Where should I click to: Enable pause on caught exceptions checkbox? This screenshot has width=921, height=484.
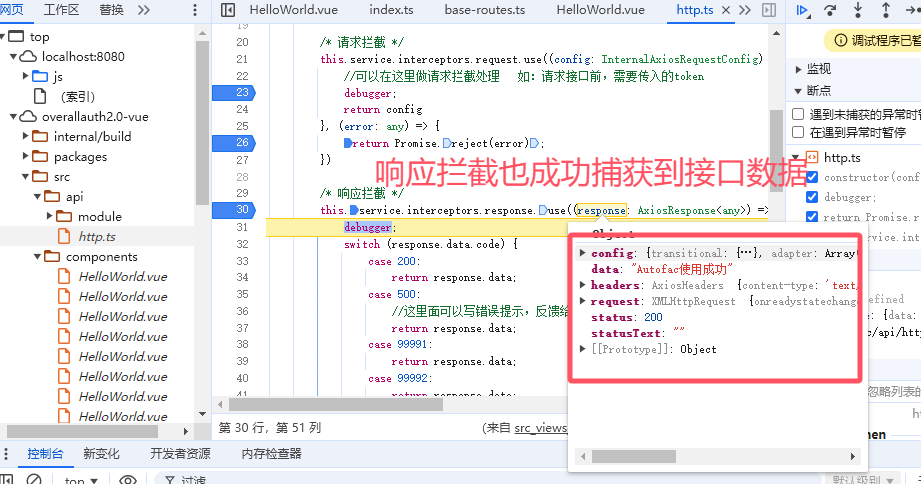point(798,132)
